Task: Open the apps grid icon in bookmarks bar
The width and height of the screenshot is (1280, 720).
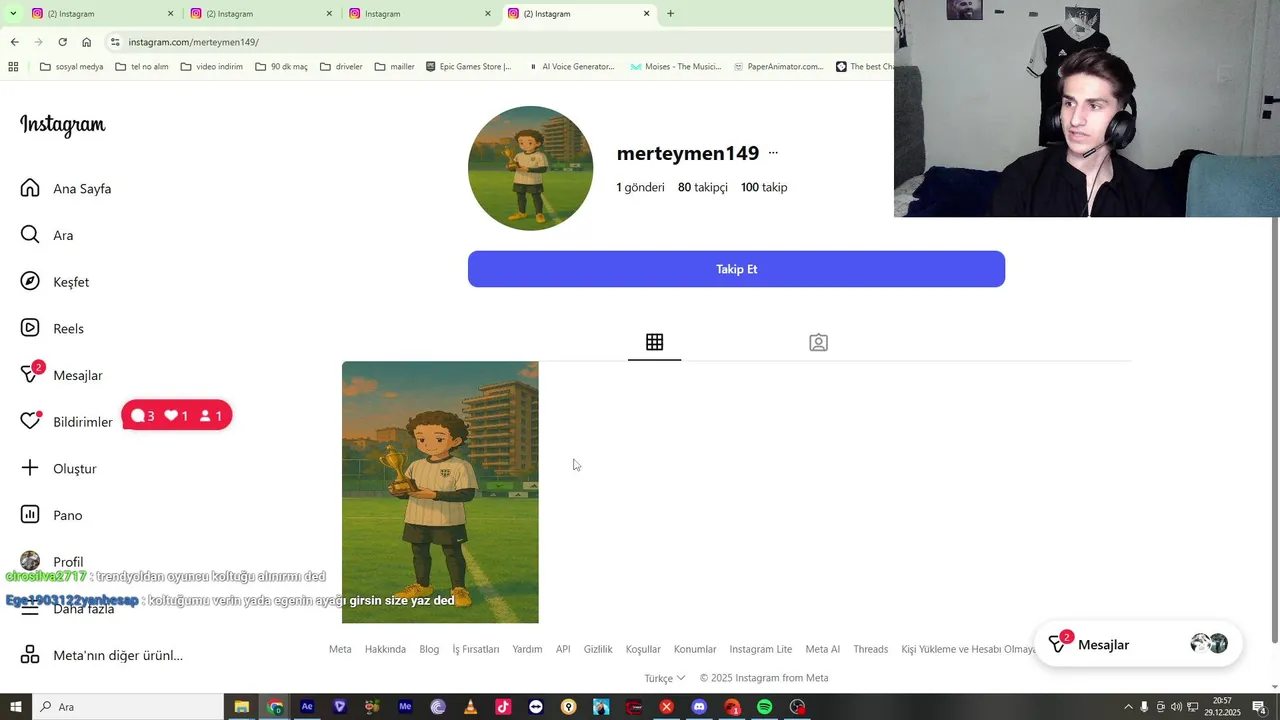Action: click(x=13, y=67)
